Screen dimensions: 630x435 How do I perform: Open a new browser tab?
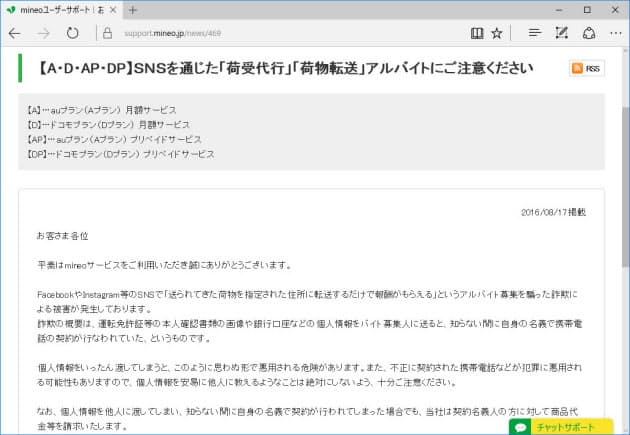point(133,10)
